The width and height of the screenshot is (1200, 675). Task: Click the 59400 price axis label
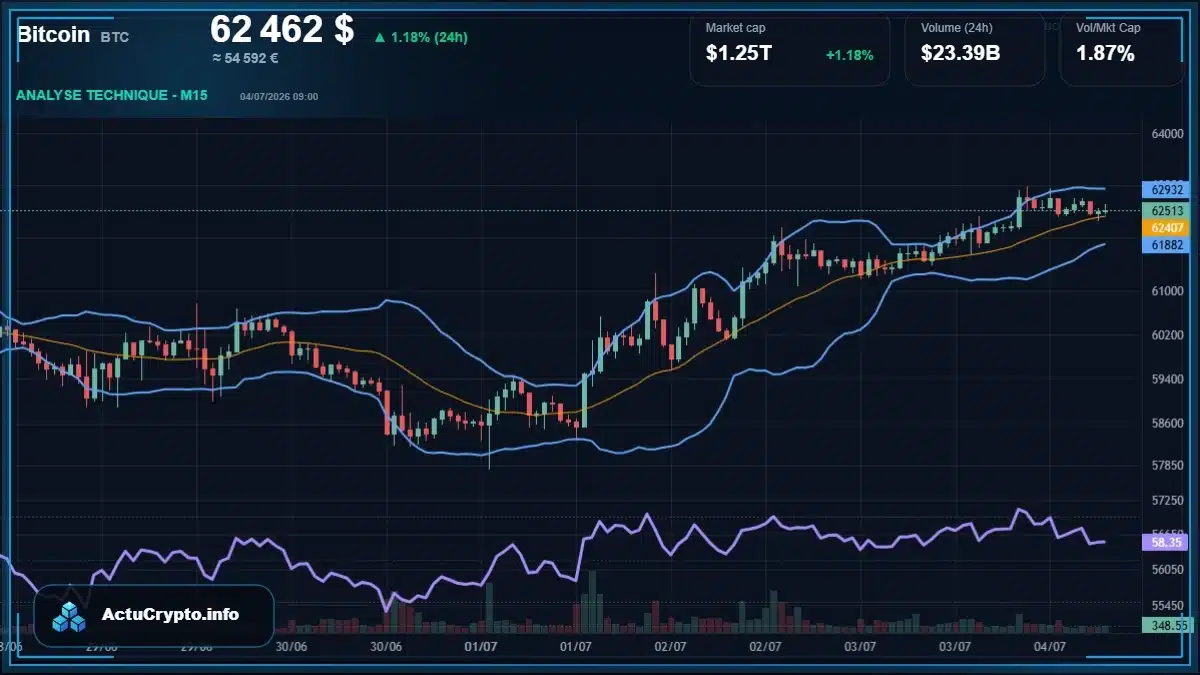tap(1167, 379)
